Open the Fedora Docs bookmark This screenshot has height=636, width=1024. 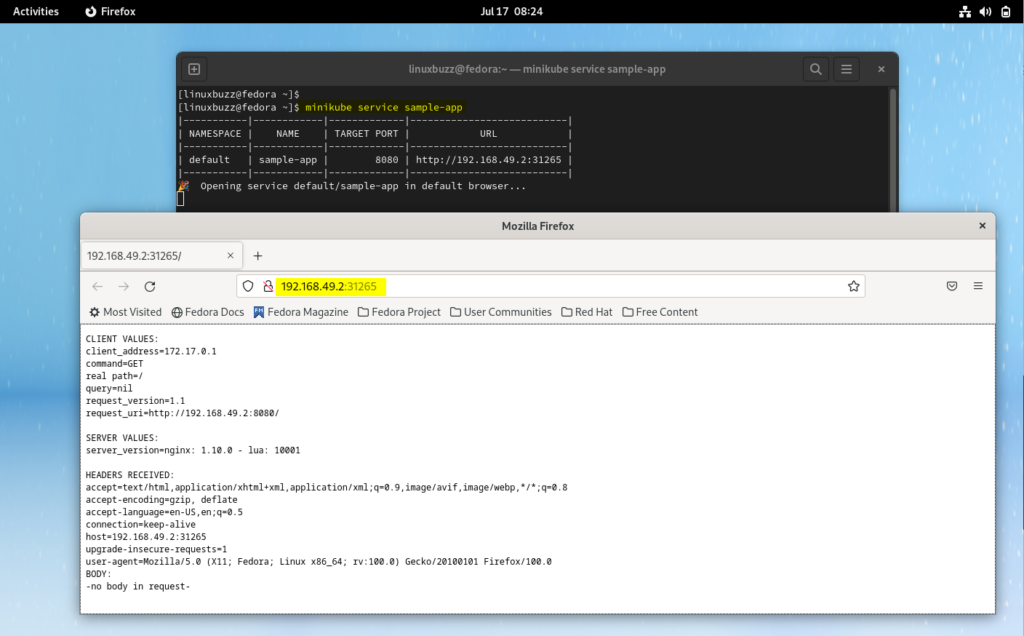(x=208, y=312)
